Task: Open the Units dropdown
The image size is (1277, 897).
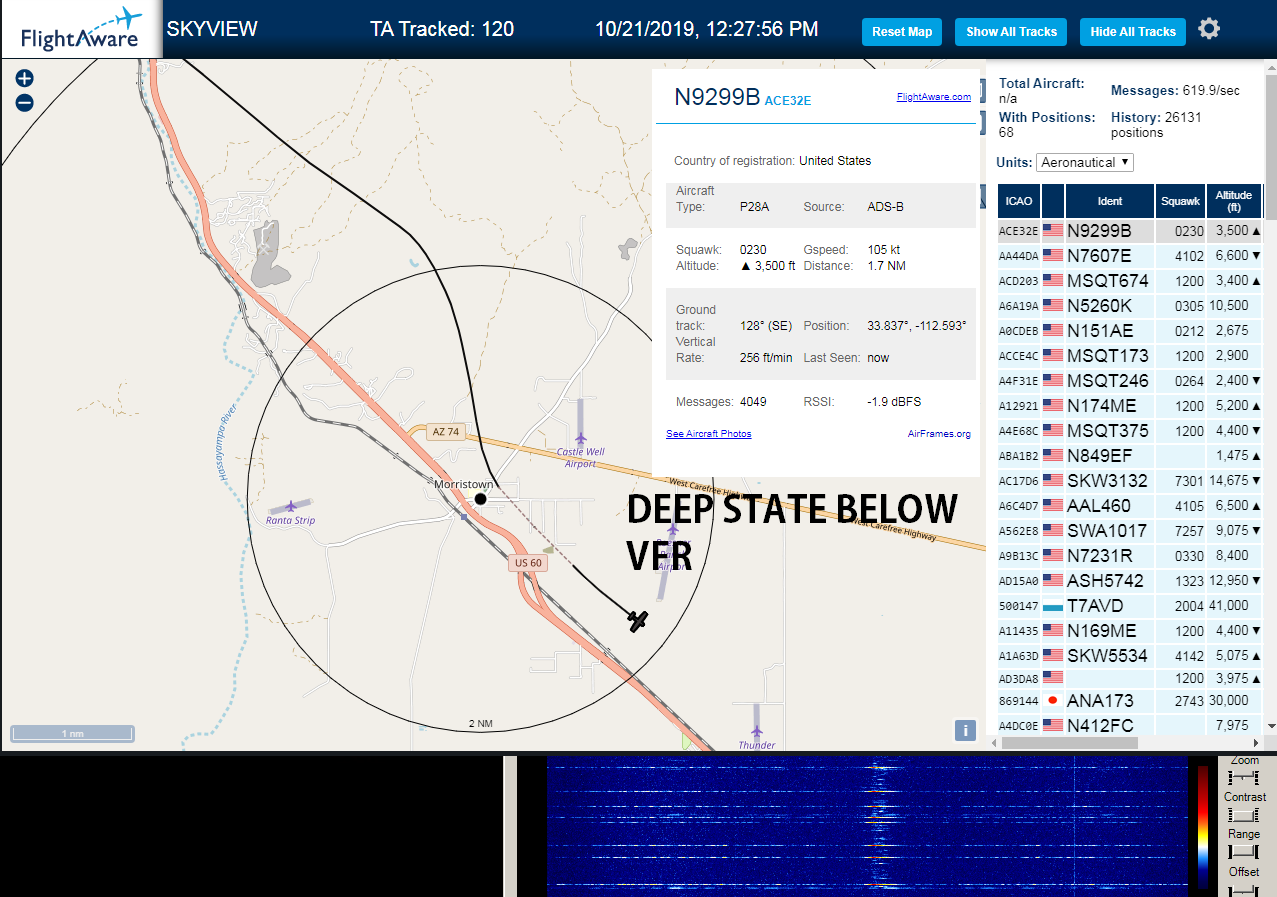Action: tap(1085, 162)
